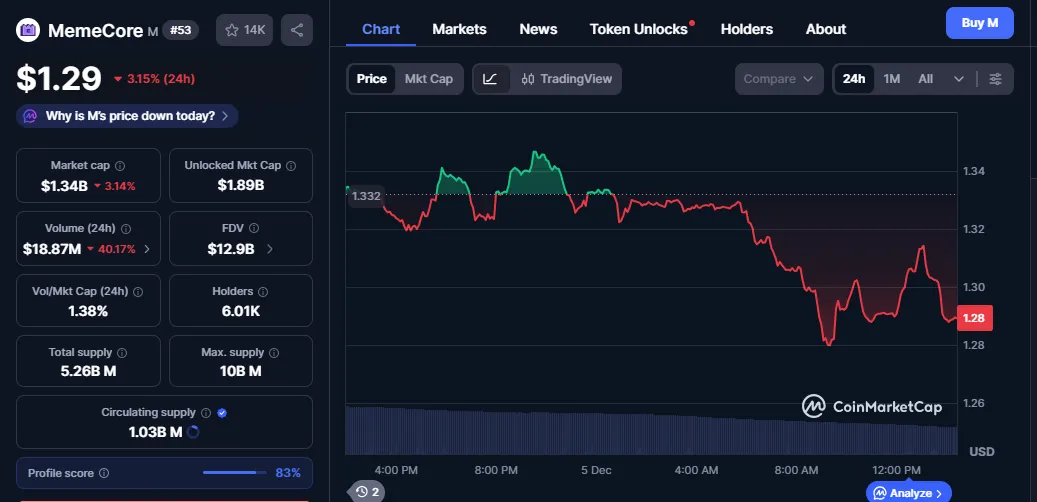Click info icon next to Max. supply
Image resolution: width=1037 pixels, height=502 pixels.
274,353
